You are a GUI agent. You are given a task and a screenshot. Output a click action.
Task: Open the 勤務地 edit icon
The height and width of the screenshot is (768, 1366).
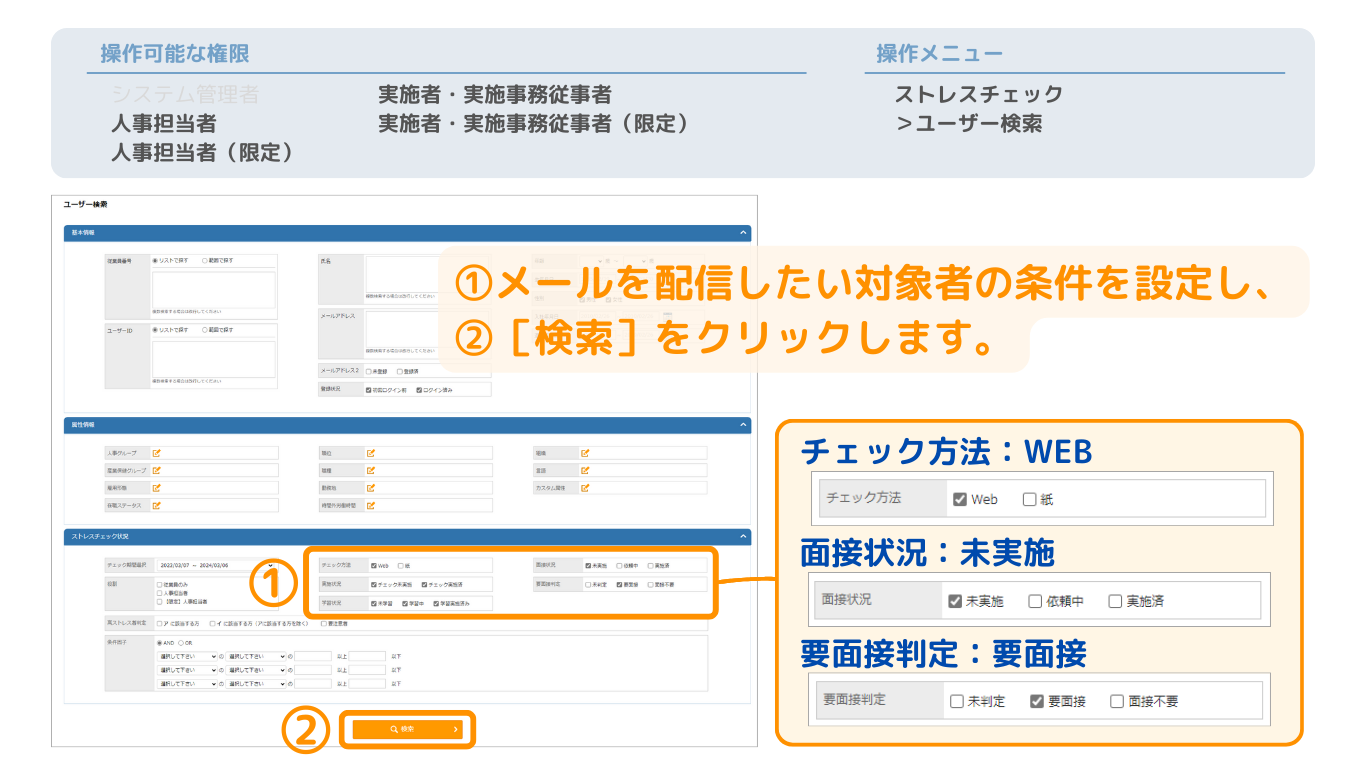coord(371,488)
